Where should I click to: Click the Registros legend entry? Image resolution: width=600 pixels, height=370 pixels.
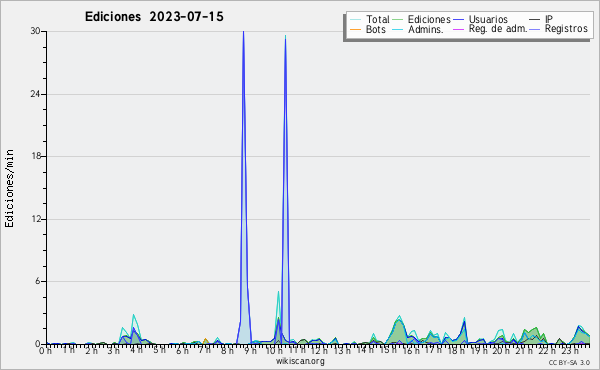click(559, 29)
